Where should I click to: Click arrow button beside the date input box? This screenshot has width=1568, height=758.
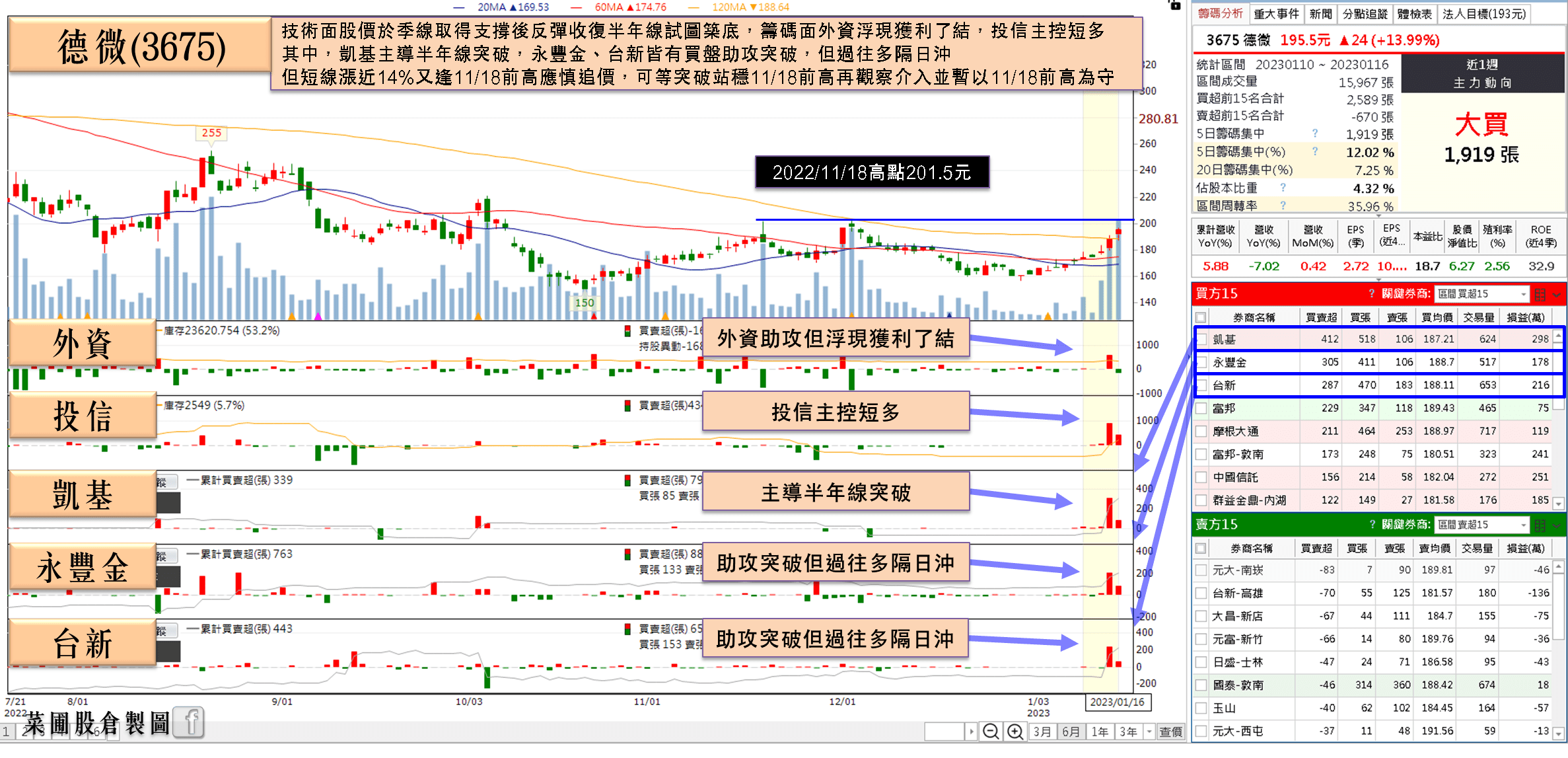971,732
